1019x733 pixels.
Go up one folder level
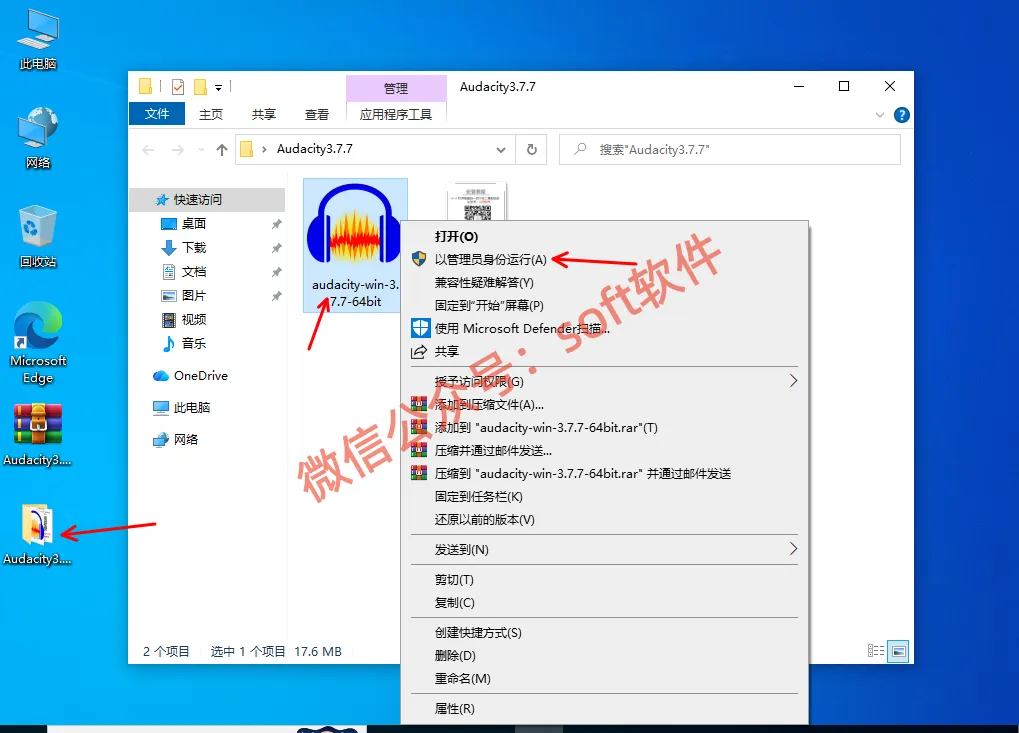point(222,150)
